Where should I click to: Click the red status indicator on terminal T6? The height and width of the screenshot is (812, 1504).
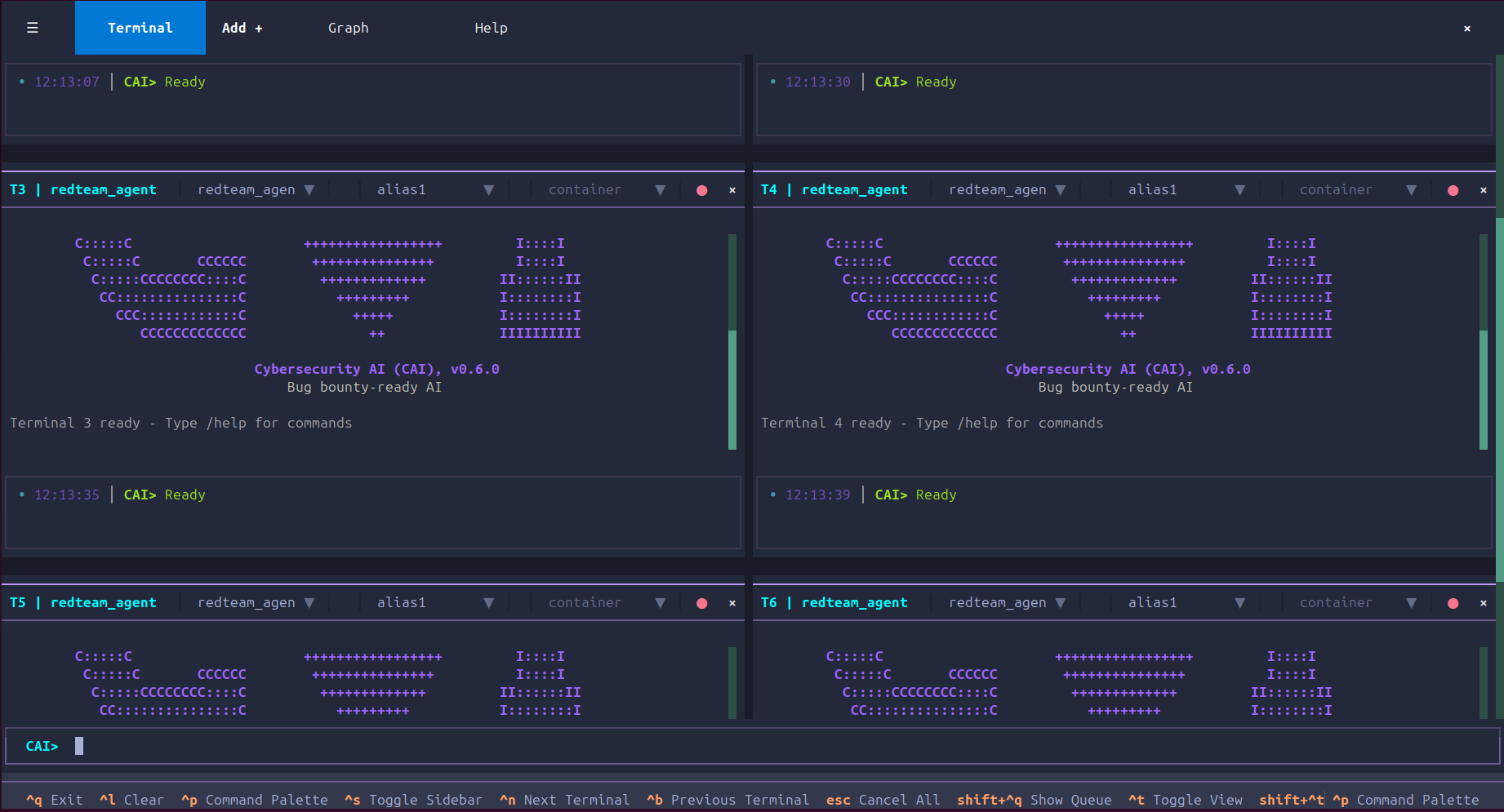click(1453, 602)
